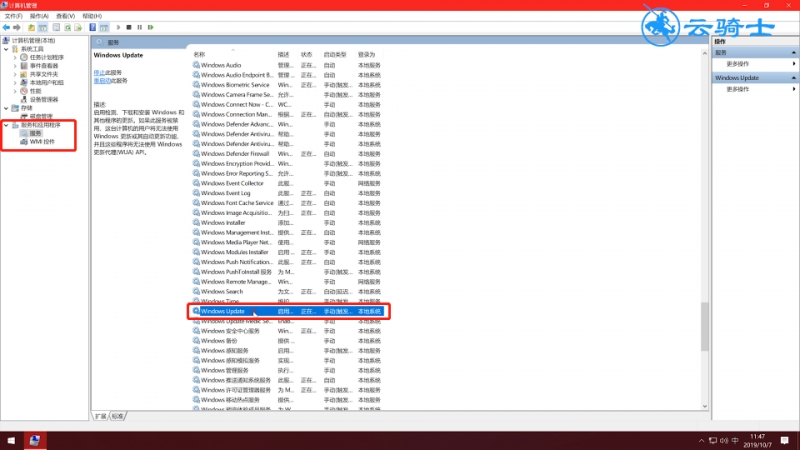Select the 事件查看器 icon in tree
800x450 pixels.
pyautogui.click(x=24, y=66)
